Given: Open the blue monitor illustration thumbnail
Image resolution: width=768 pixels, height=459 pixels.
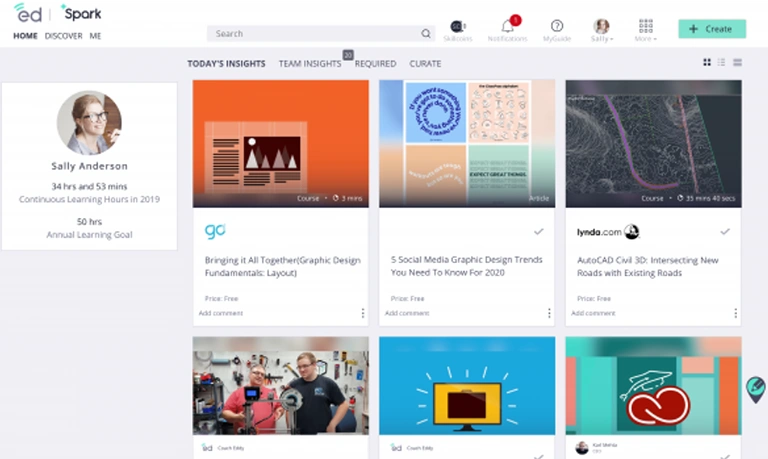Looking at the screenshot, I should coord(467,386).
